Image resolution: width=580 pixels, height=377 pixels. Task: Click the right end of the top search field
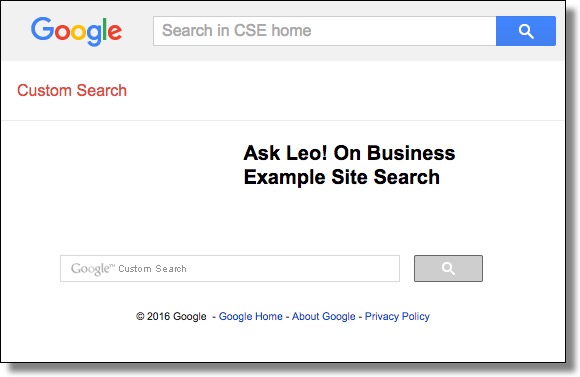point(481,31)
